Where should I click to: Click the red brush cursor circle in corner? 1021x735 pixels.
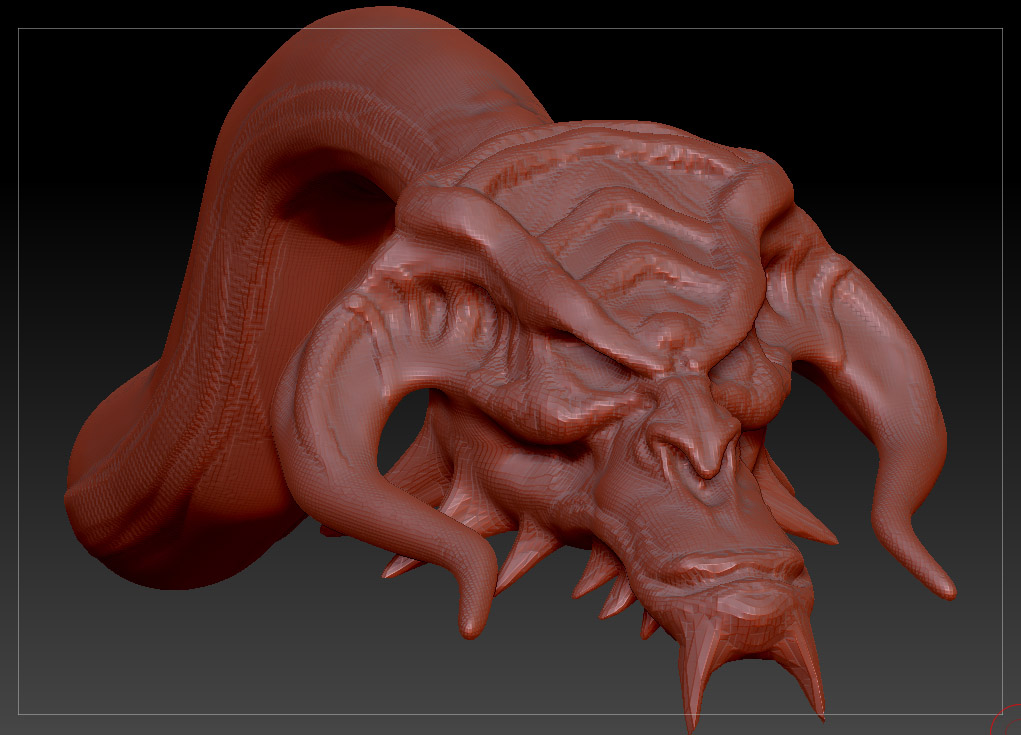[x=1006, y=721]
